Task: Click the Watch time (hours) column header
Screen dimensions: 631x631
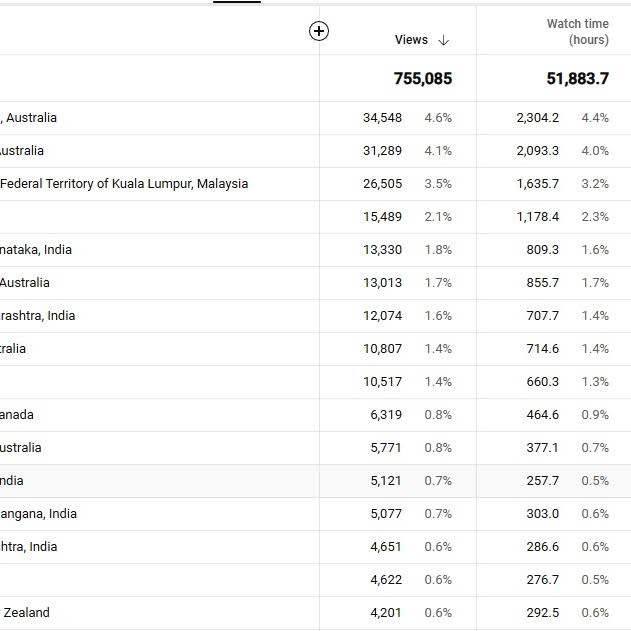Action: 577,32
